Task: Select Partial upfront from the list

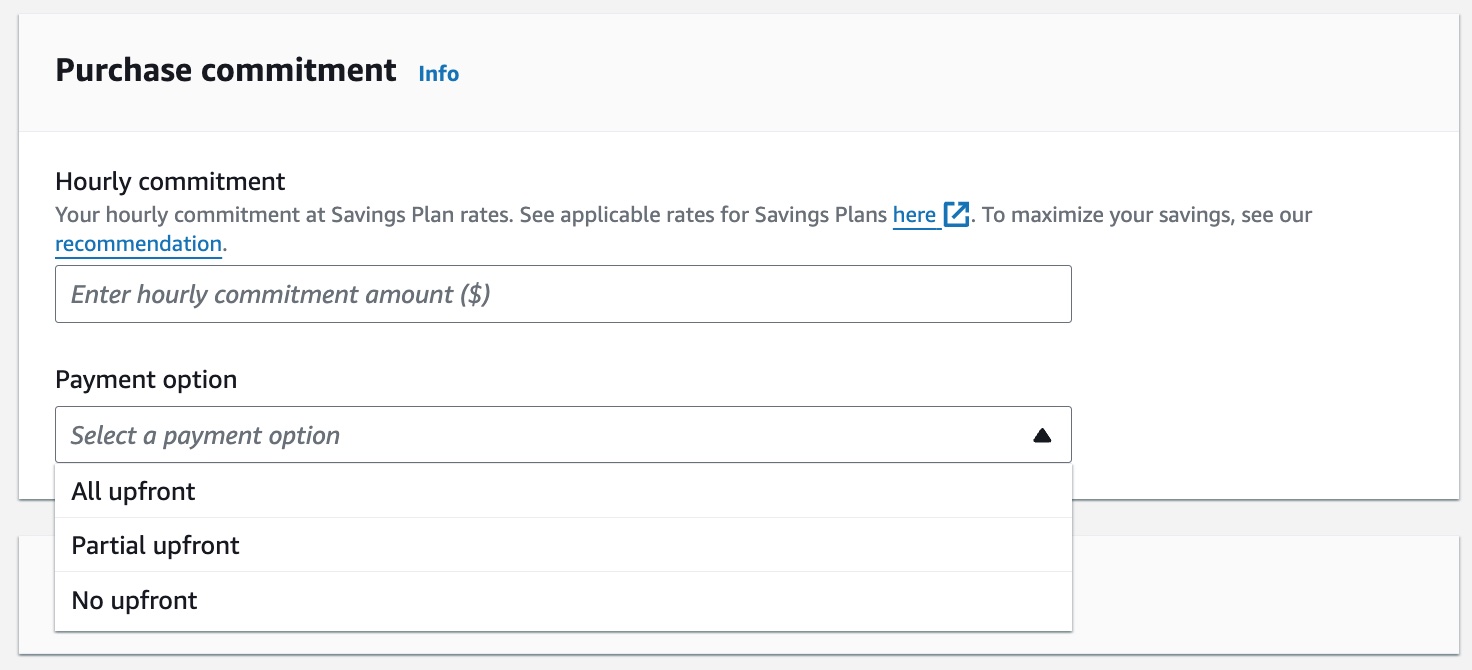Action: coord(156,545)
